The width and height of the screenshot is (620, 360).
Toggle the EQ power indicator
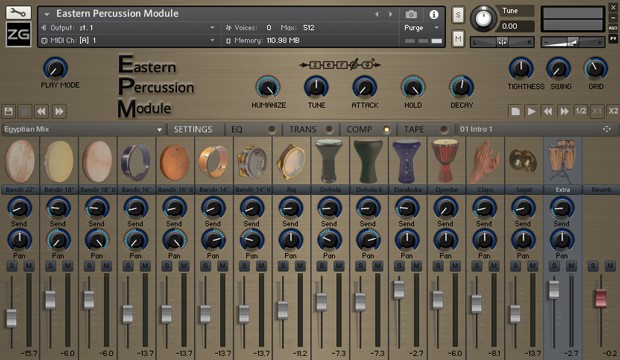[x=272, y=129]
